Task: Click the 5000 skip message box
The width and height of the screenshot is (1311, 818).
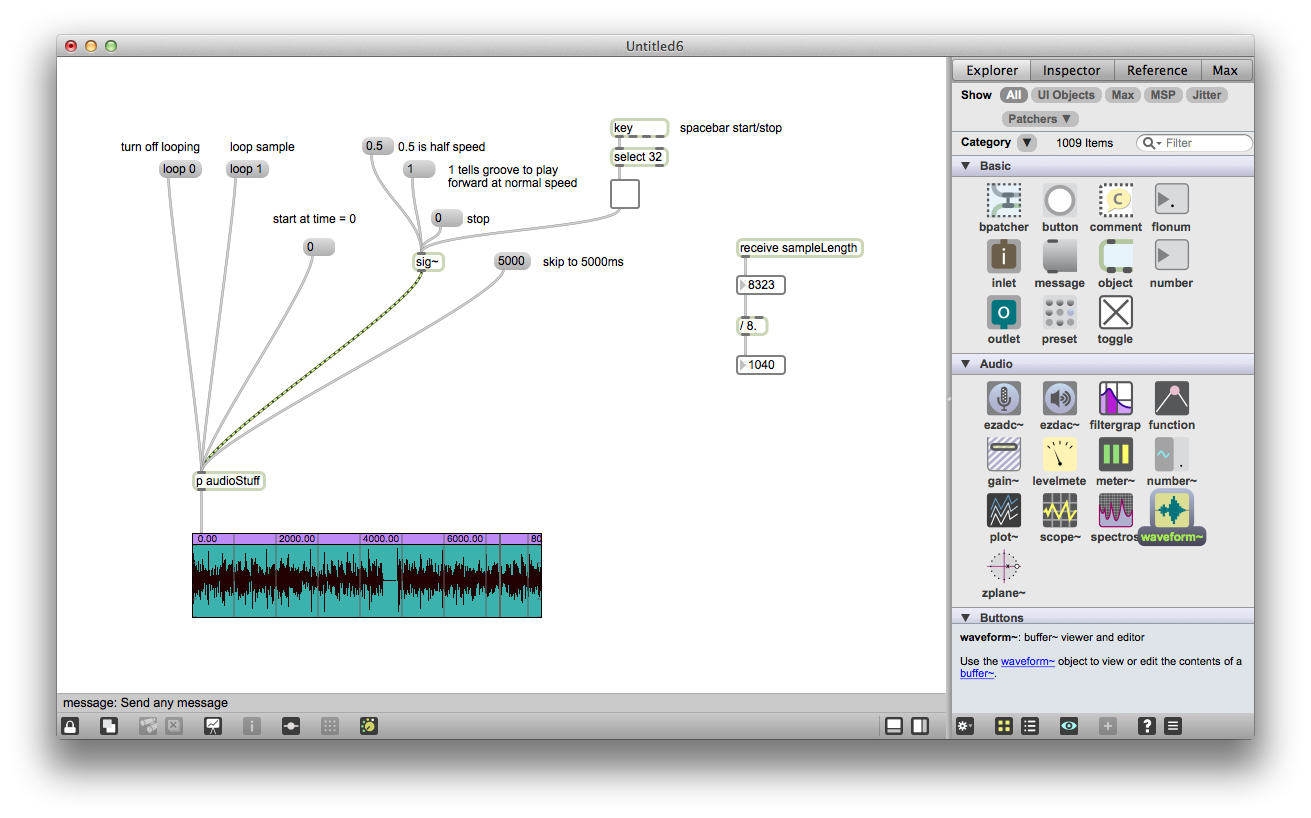Action: point(512,261)
